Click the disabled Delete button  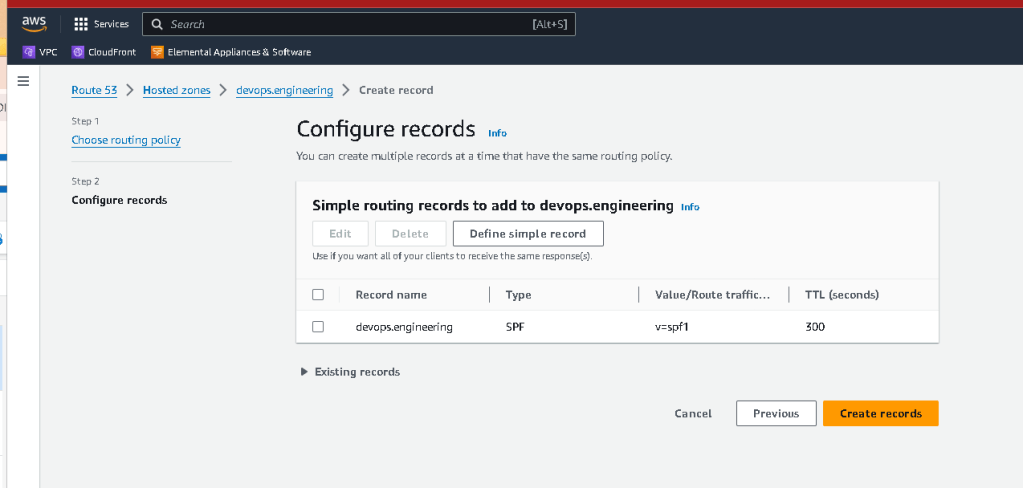click(410, 234)
